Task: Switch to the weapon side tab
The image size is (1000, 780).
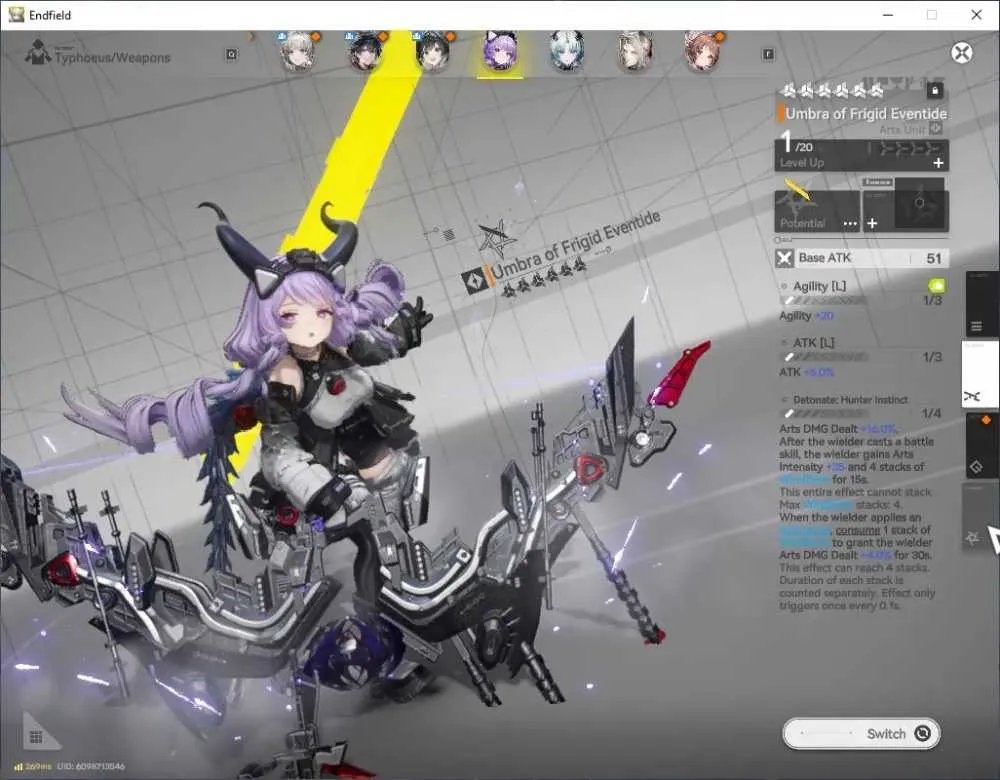Action: (x=978, y=374)
